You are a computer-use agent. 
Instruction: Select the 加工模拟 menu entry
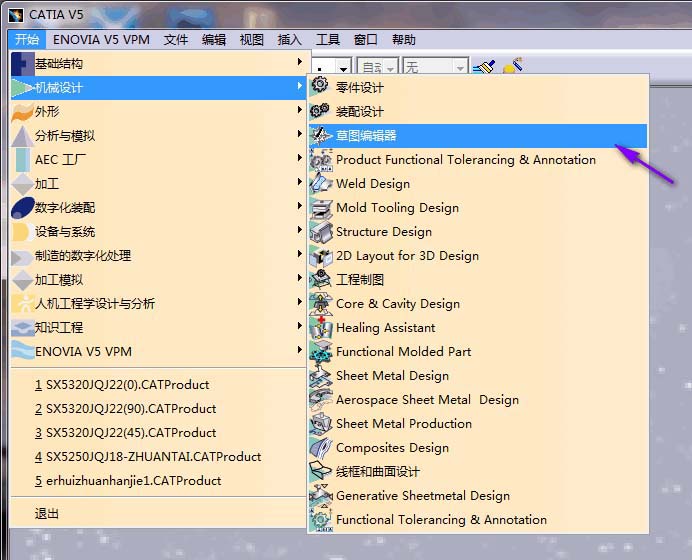coord(158,280)
